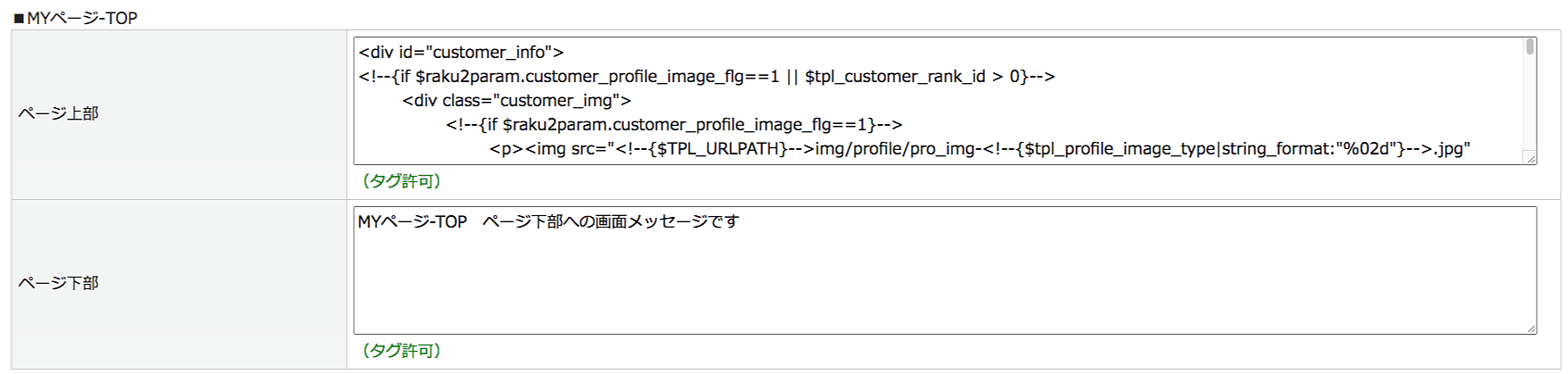This screenshot has height=374, width=1568.
Task: Click the resize handle of ページ上部 textarea
Action: point(1531,159)
